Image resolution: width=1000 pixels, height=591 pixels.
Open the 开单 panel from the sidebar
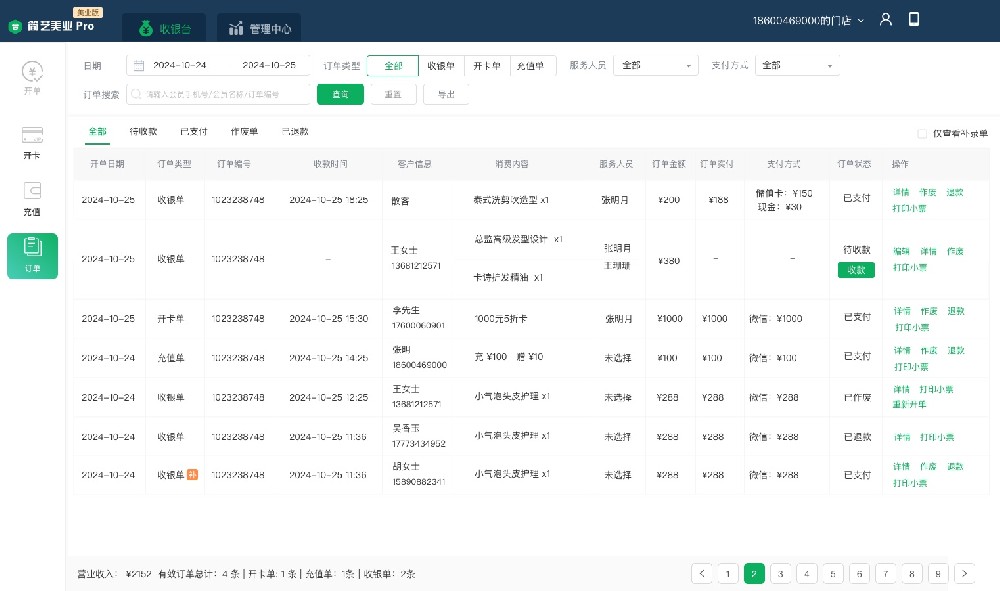pos(32,76)
